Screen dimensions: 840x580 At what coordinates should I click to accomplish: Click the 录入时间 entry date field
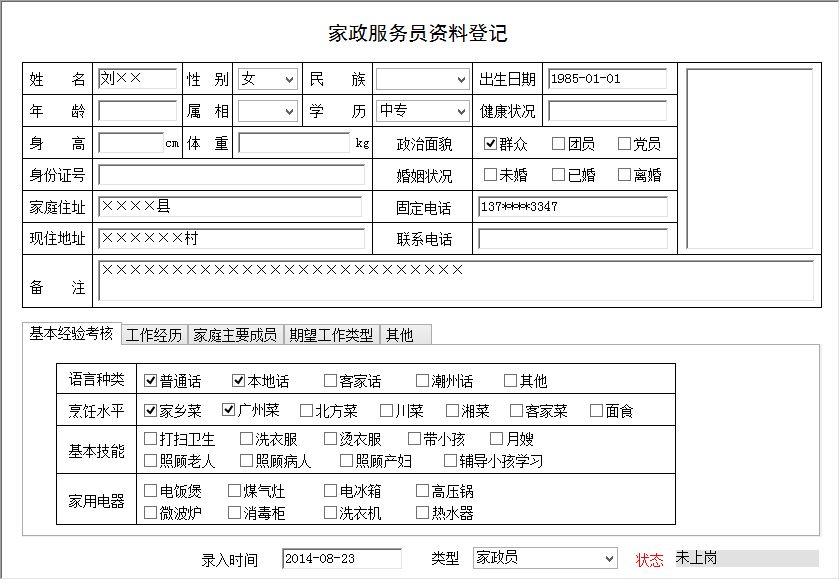click(x=342, y=559)
